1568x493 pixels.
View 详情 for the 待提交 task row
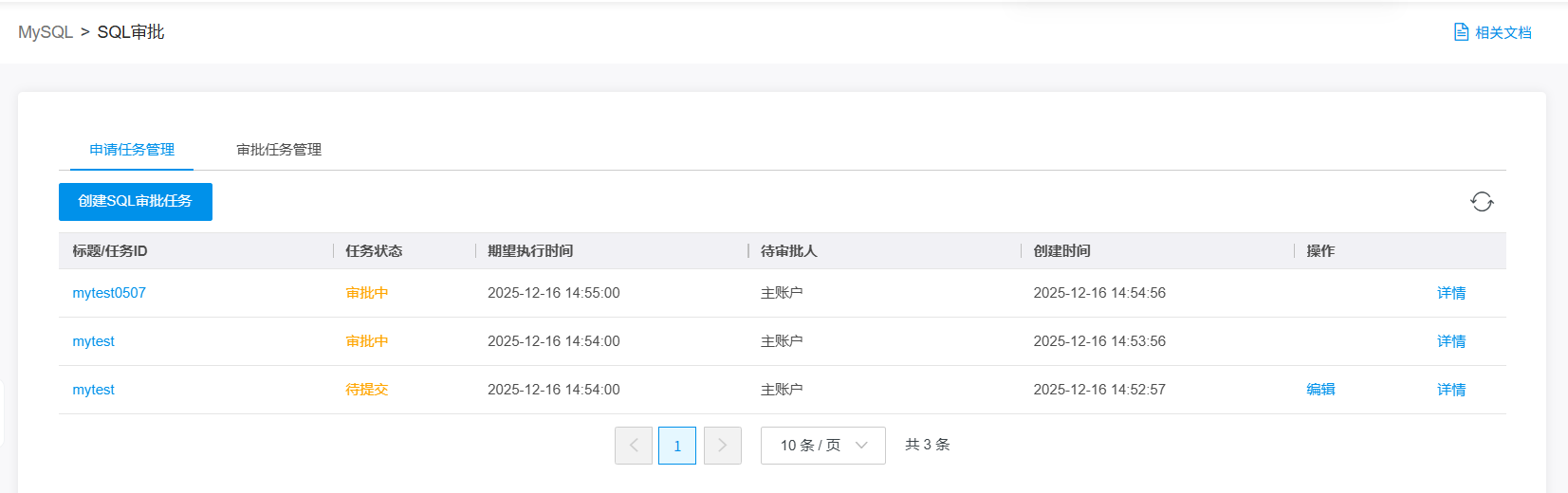1450,390
